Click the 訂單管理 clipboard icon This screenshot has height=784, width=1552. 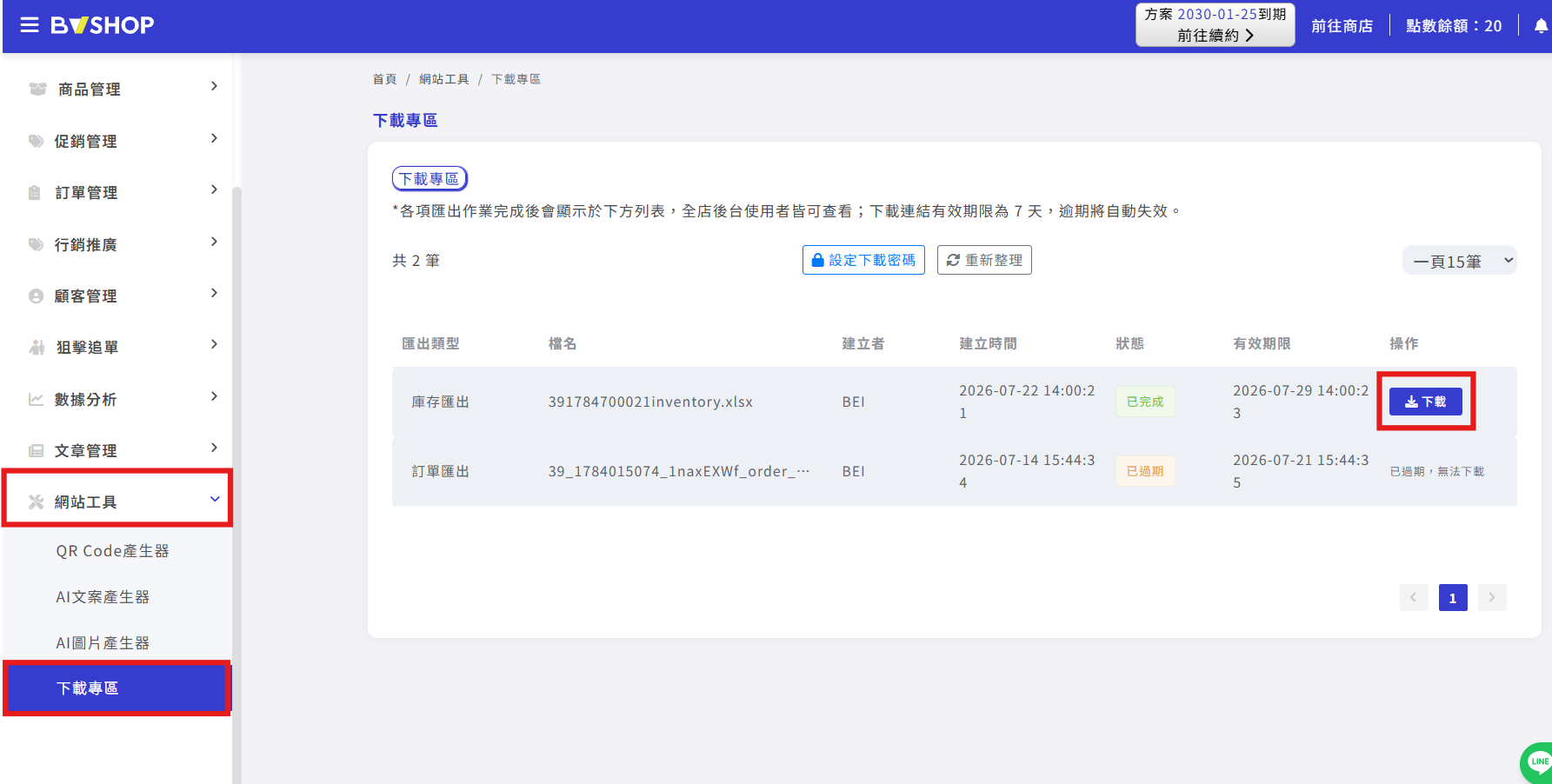tap(35, 192)
